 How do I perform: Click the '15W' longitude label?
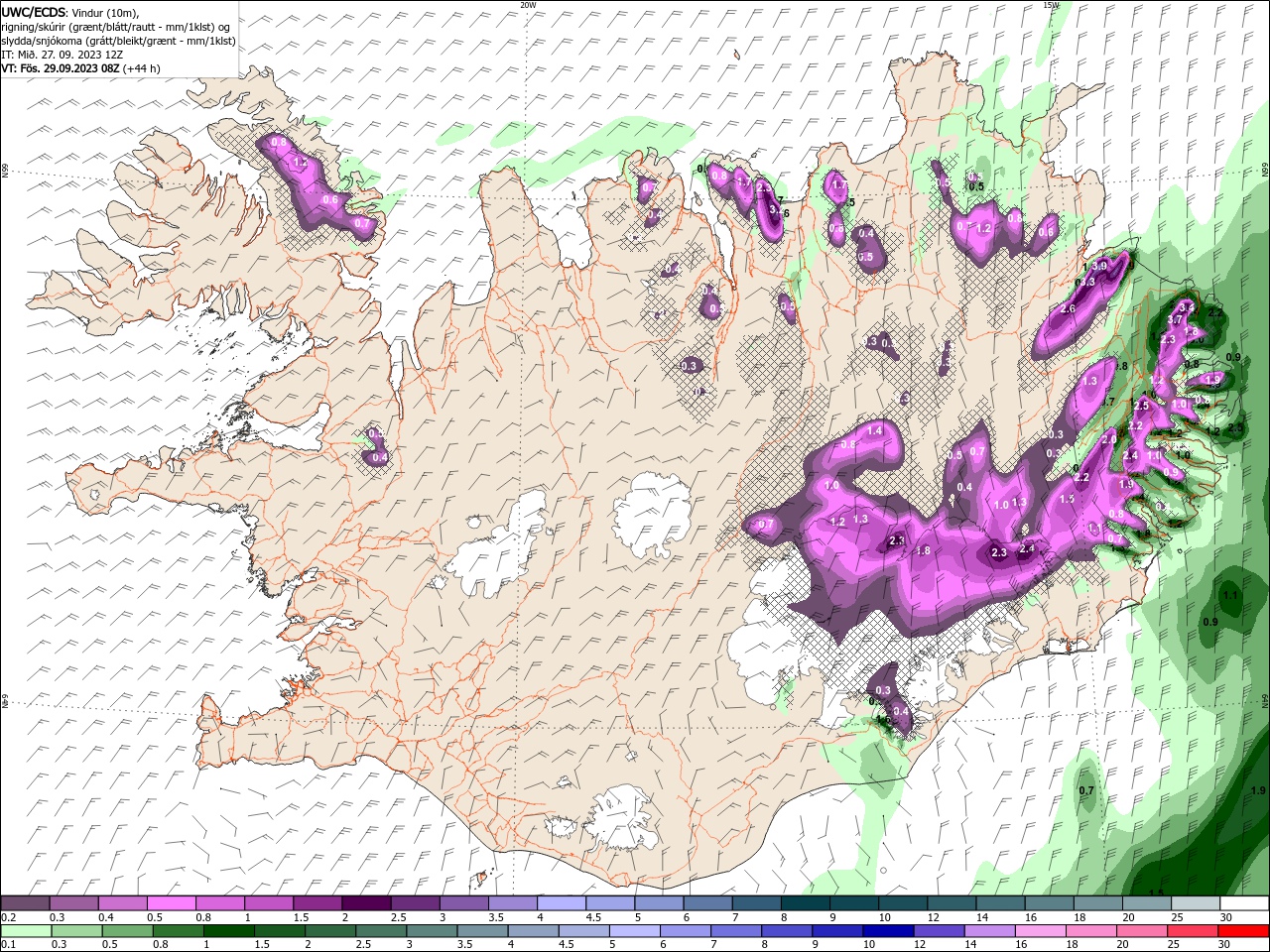(x=1051, y=5)
